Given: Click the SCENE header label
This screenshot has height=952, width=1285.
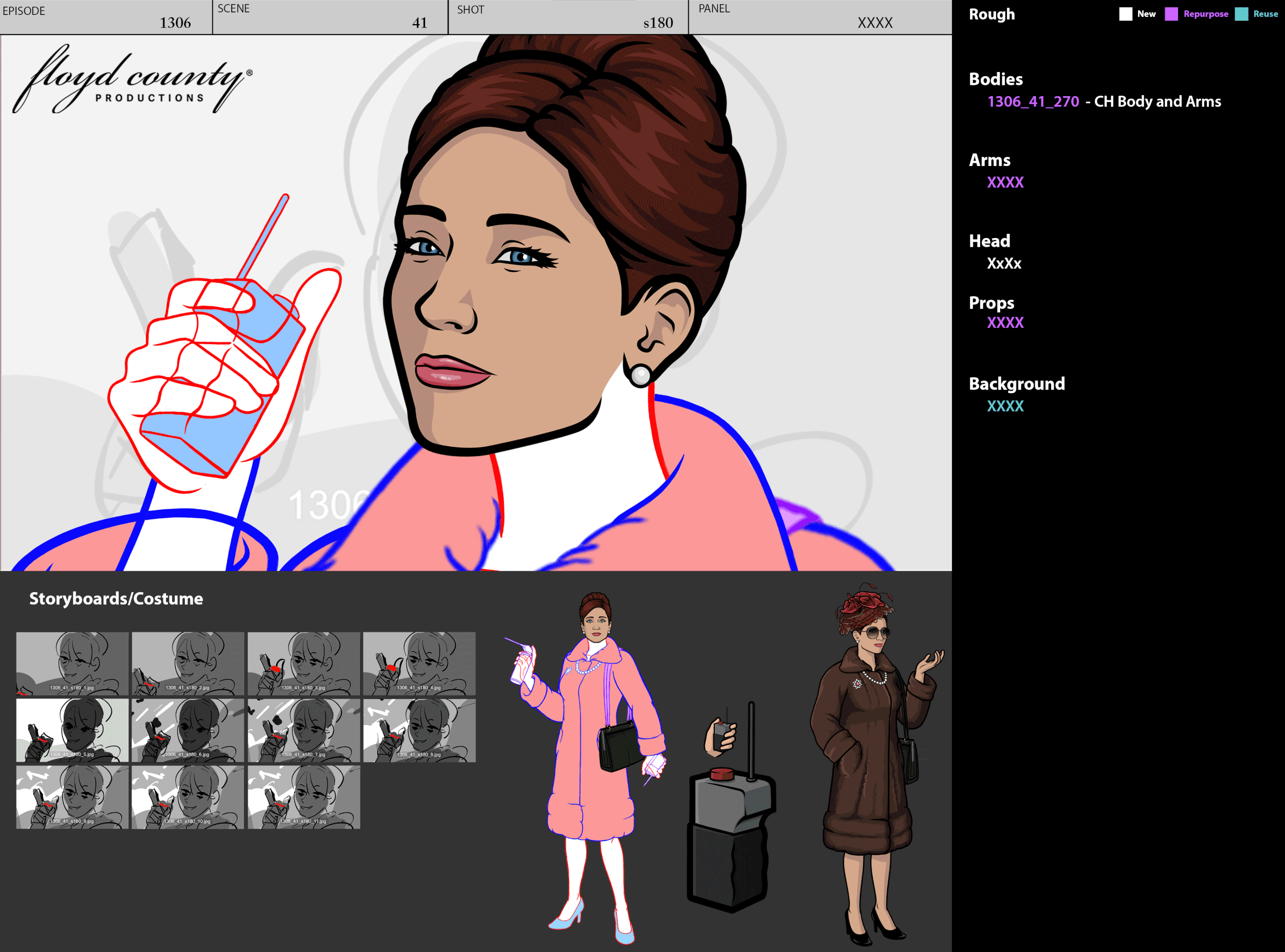Looking at the screenshot, I should point(233,9).
